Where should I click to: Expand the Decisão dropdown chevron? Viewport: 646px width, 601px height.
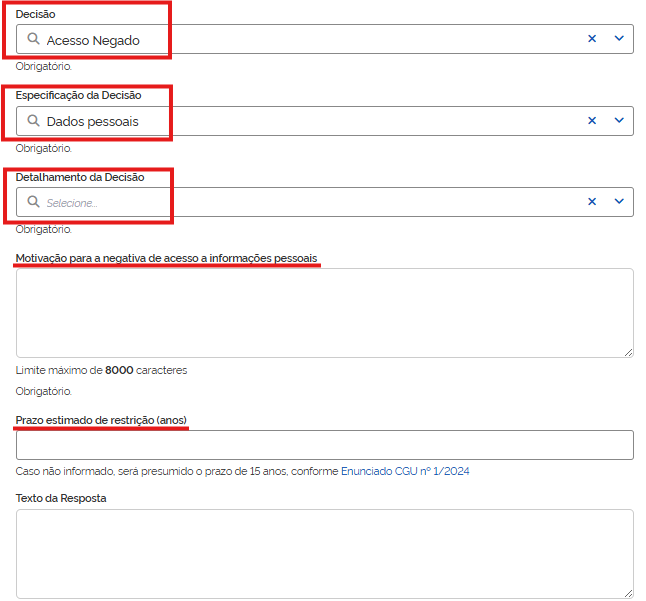[x=618, y=39]
